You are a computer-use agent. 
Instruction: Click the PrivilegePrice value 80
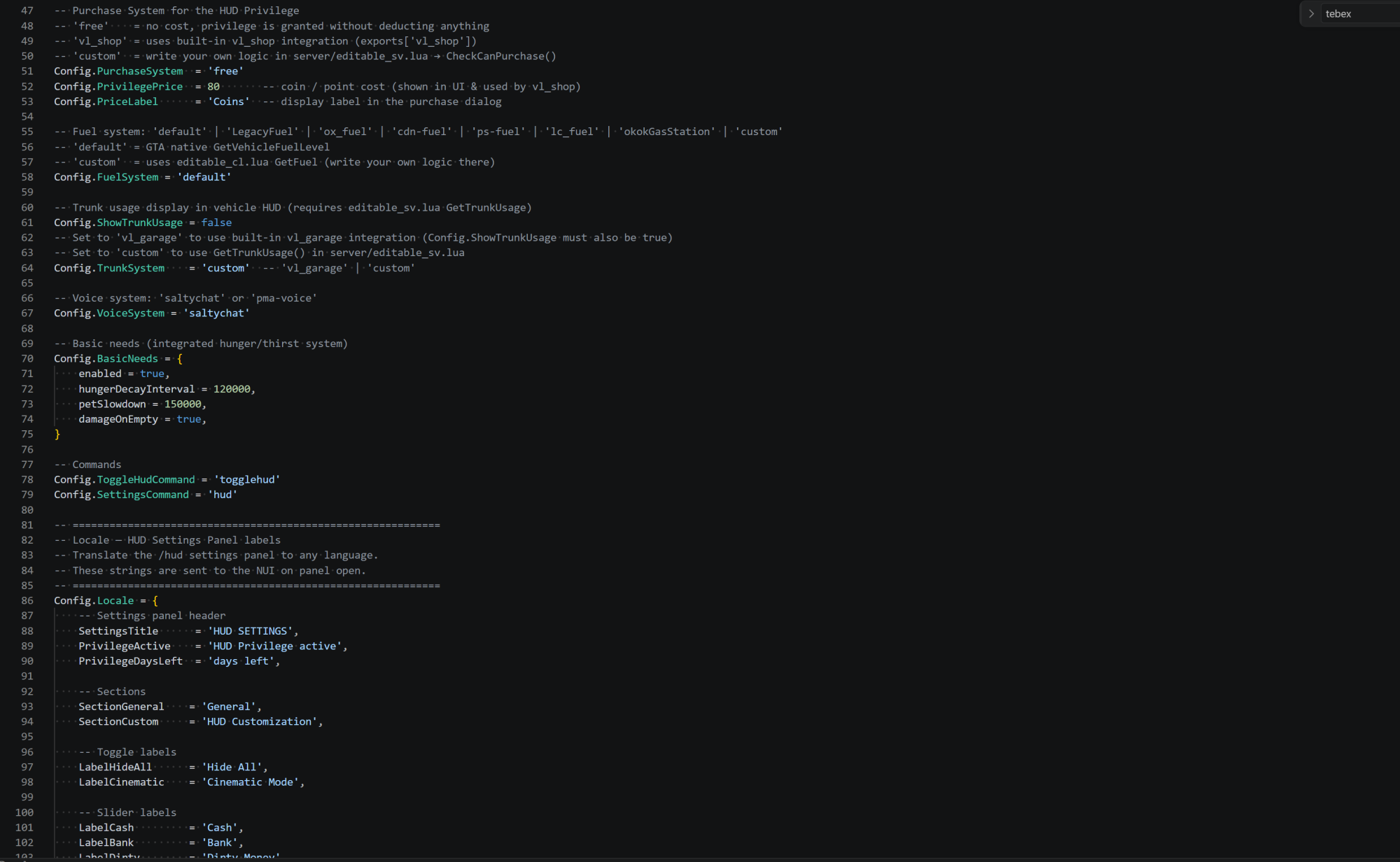click(x=213, y=86)
